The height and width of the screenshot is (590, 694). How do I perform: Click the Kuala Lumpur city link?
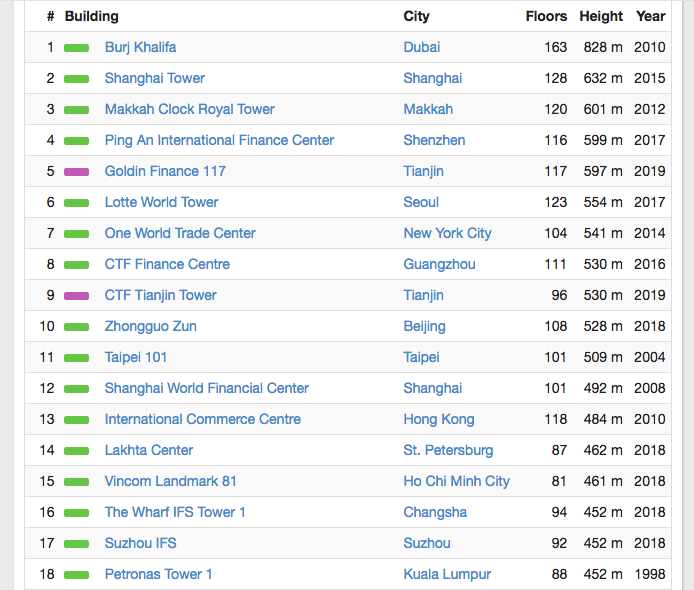tap(447, 574)
